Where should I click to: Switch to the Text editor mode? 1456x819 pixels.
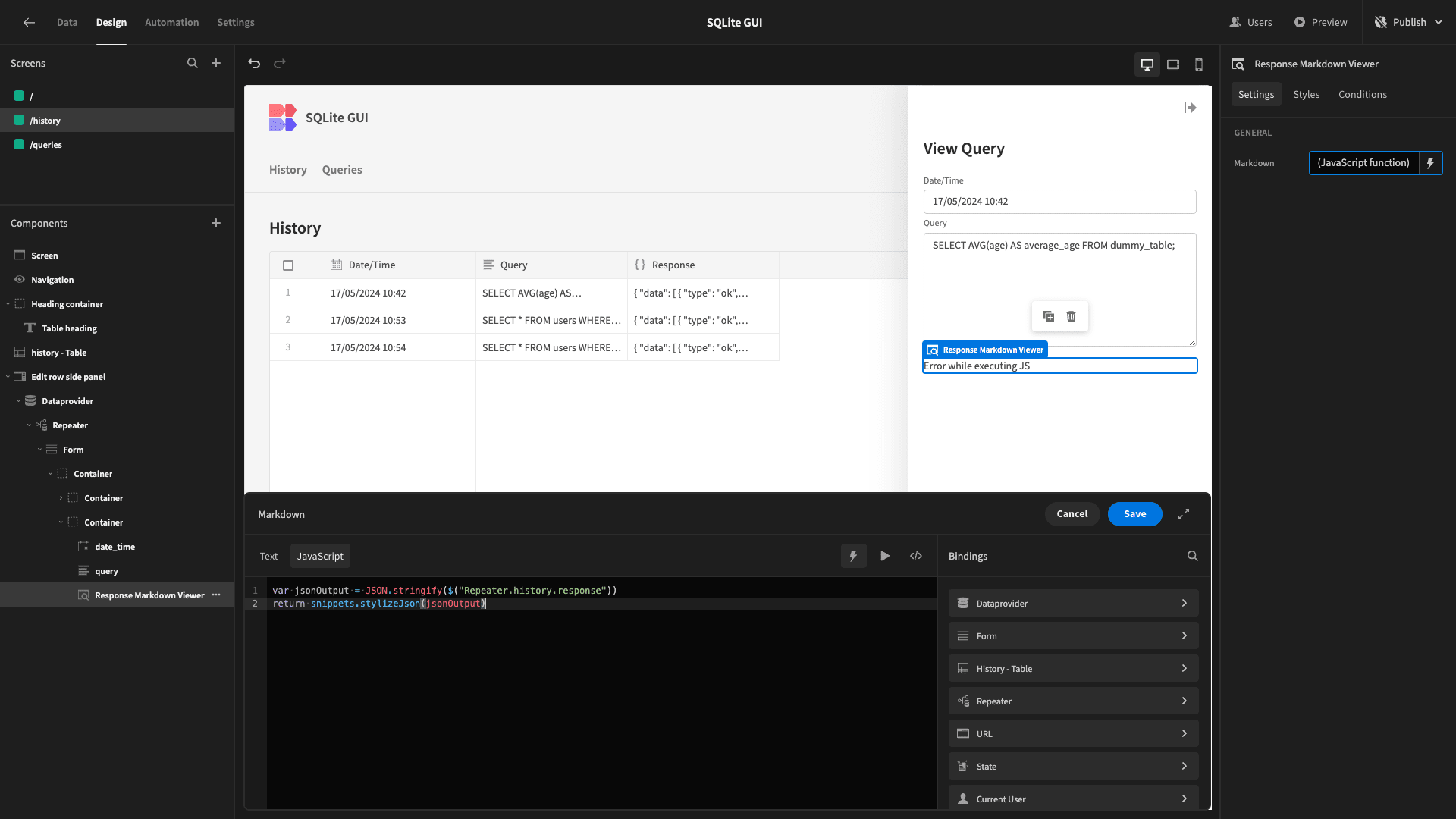click(x=269, y=556)
